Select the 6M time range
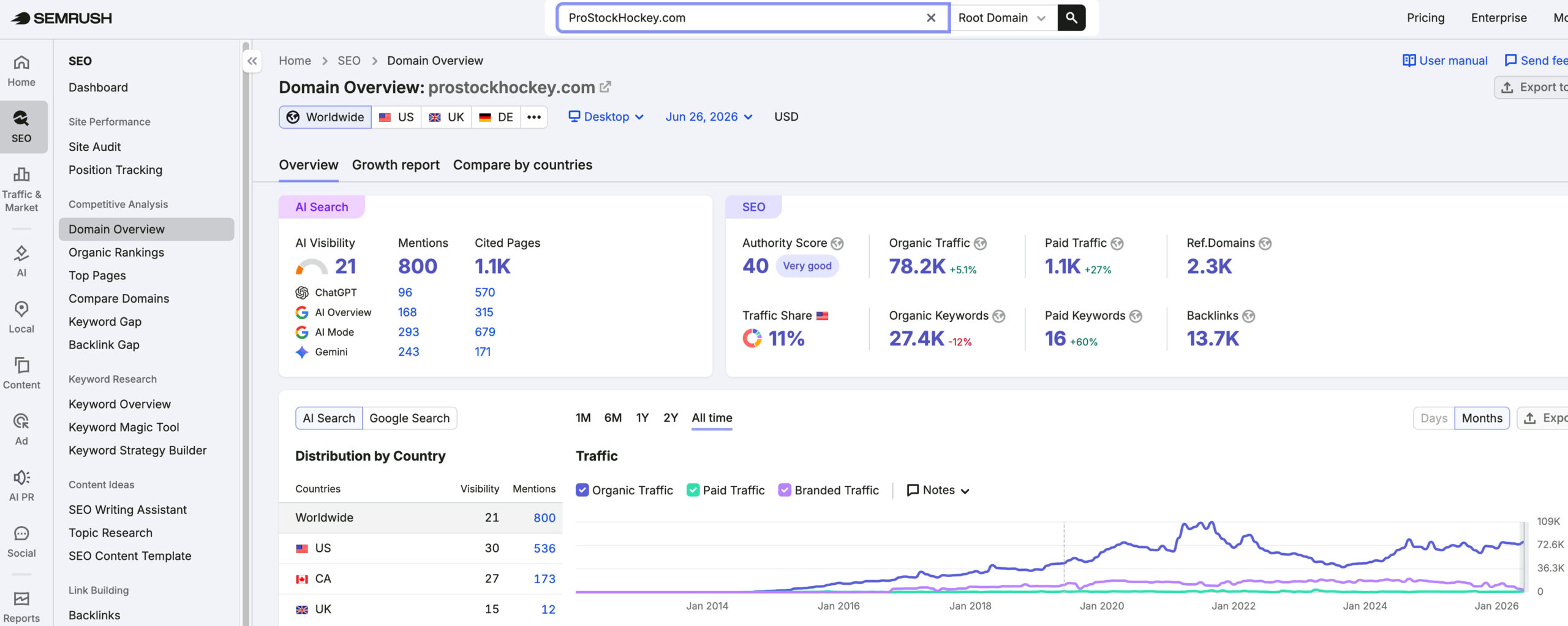The image size is (1568, 626). tap(613, 418)
